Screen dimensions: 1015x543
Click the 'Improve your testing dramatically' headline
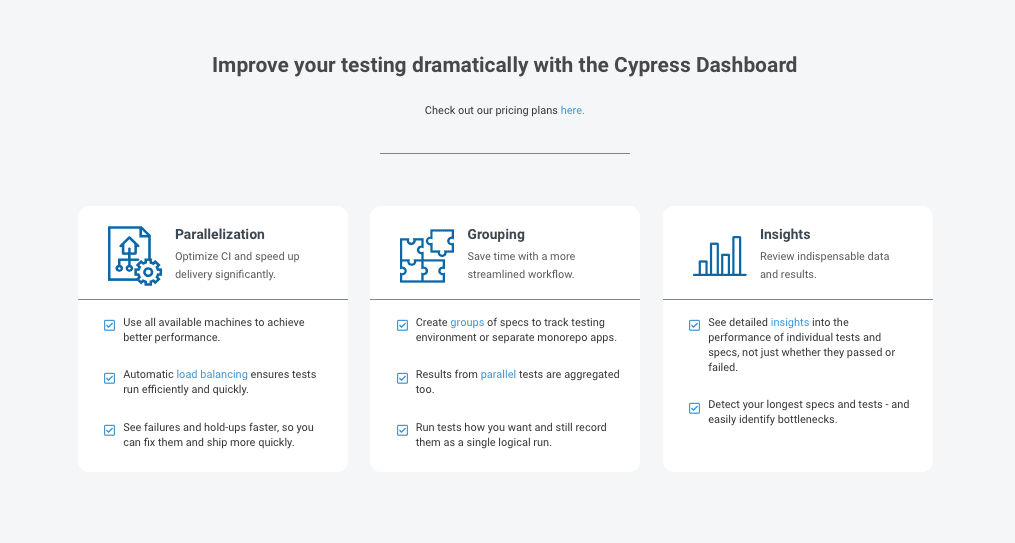504,65
